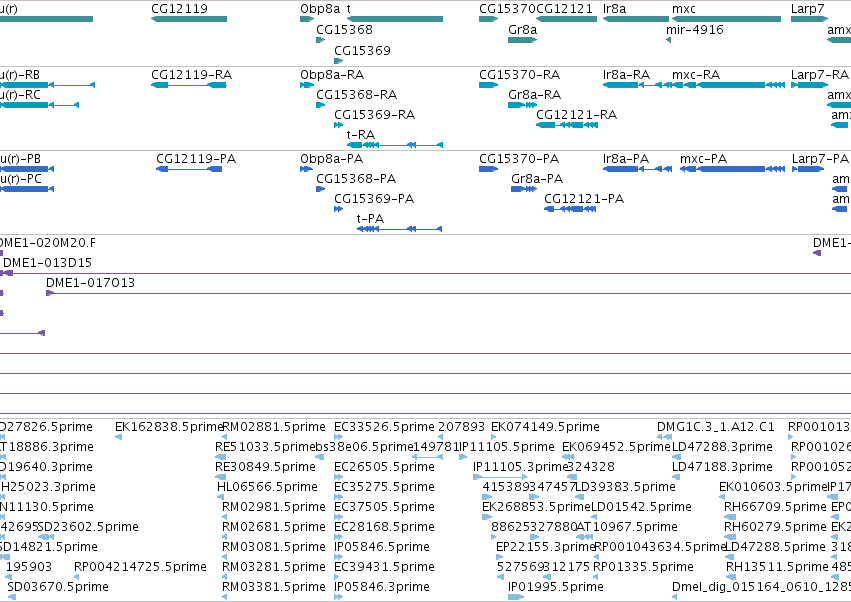The height and width of the screenshot is (602, 851).
Task: Select the mxc-PA protein label
Action: point(703,159)
